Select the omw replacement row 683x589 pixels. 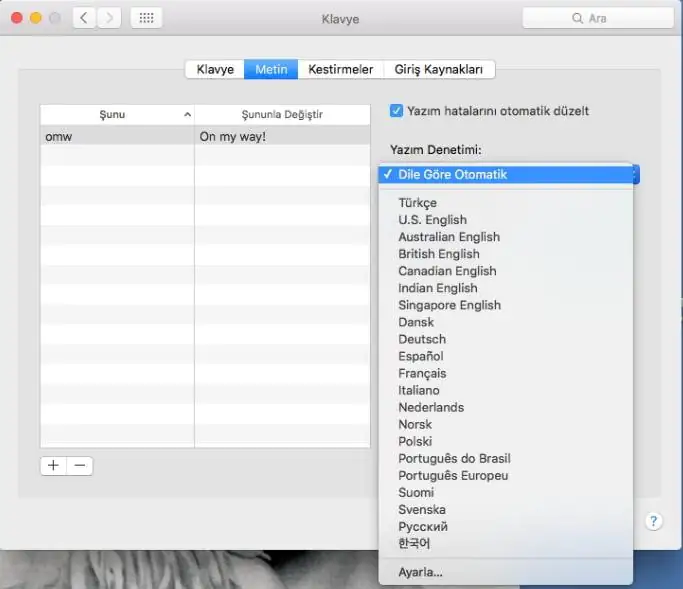click(117, 135)
